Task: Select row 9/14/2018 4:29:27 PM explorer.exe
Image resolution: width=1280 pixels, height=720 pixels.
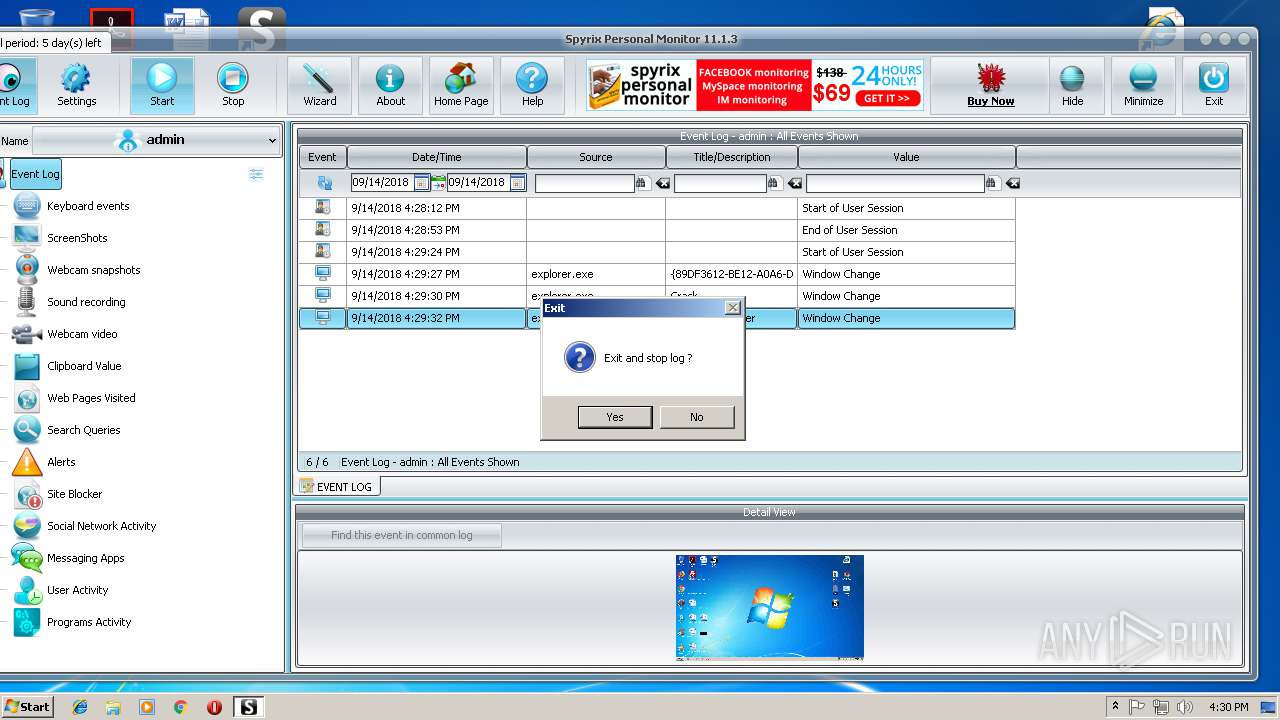Action: point(657,274)
